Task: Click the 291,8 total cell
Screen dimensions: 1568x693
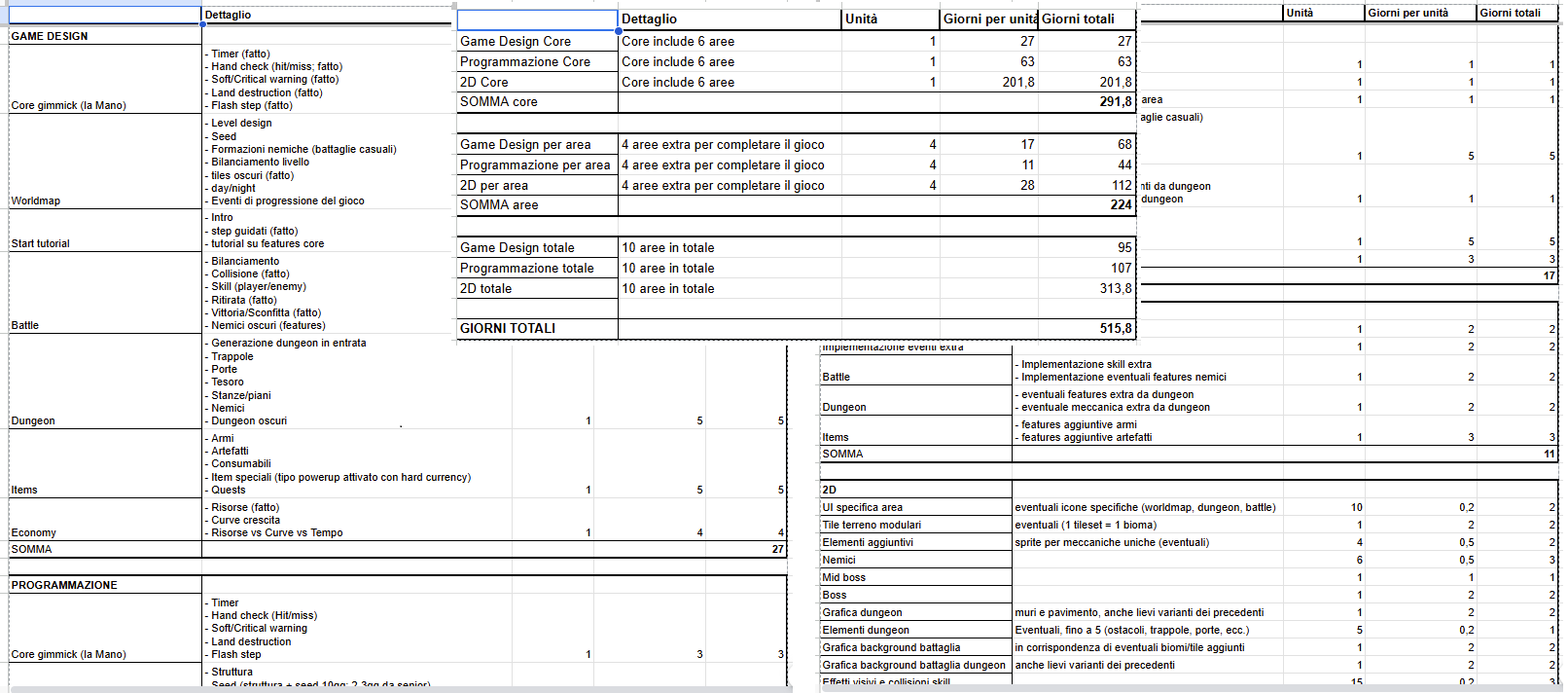Action: click(1087, 101)
